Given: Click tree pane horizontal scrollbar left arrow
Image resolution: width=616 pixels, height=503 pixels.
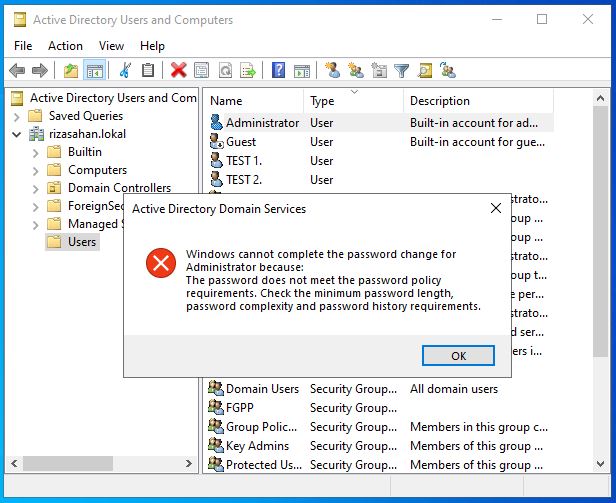Looking at the screenshot, I should click(x=15, y=463).
